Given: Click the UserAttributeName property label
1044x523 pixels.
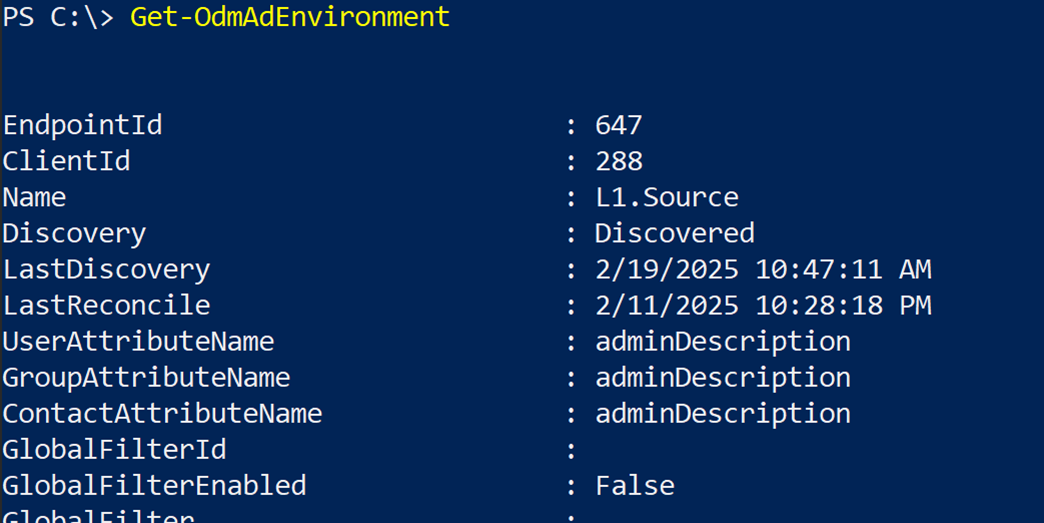Looking at the screenshot, I should click(138, 341).
